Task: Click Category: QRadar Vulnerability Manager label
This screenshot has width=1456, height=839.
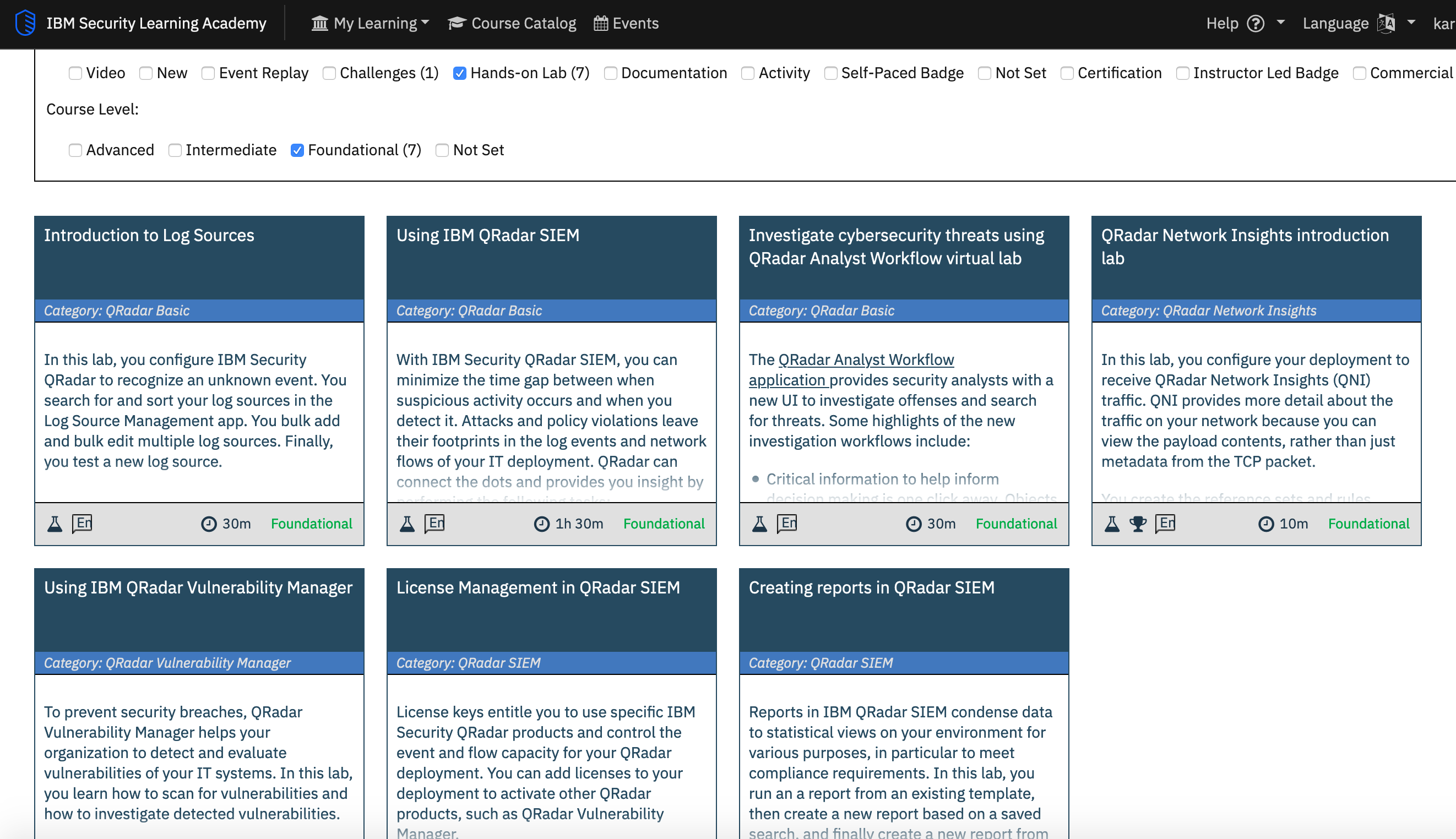Action: (168, 663)
